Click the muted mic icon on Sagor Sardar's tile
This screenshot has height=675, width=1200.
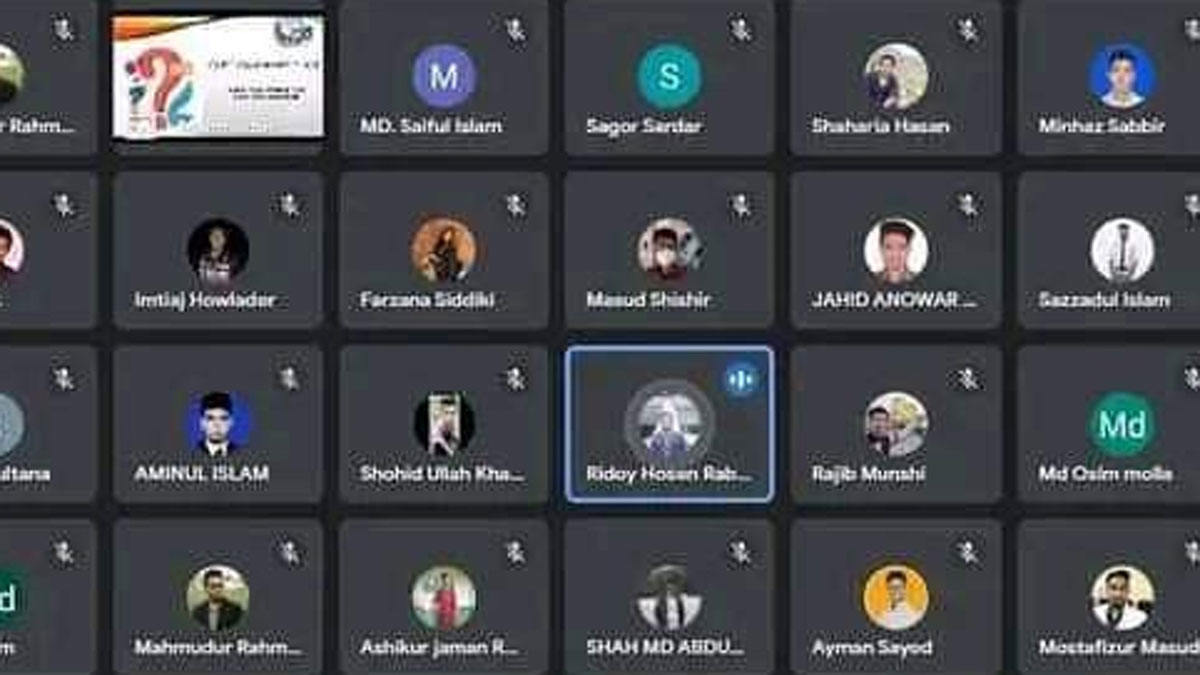tap(741, 31)
